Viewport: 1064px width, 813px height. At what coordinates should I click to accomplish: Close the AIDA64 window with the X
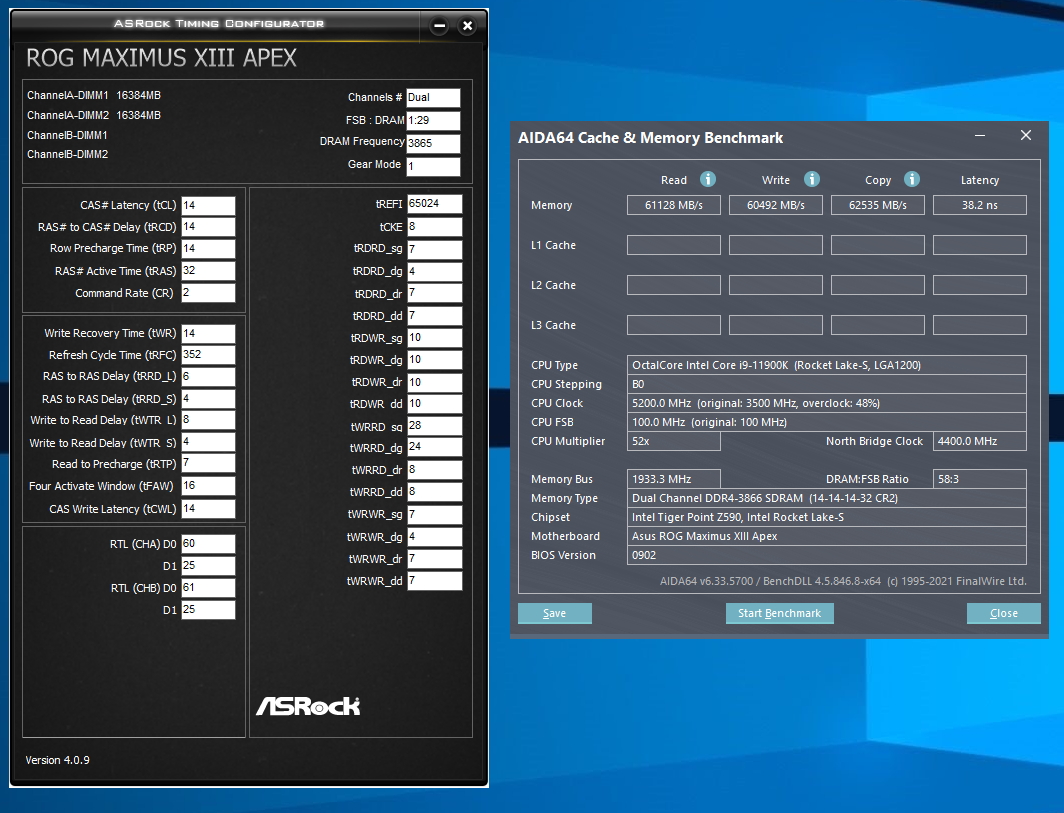[1026, 136]
